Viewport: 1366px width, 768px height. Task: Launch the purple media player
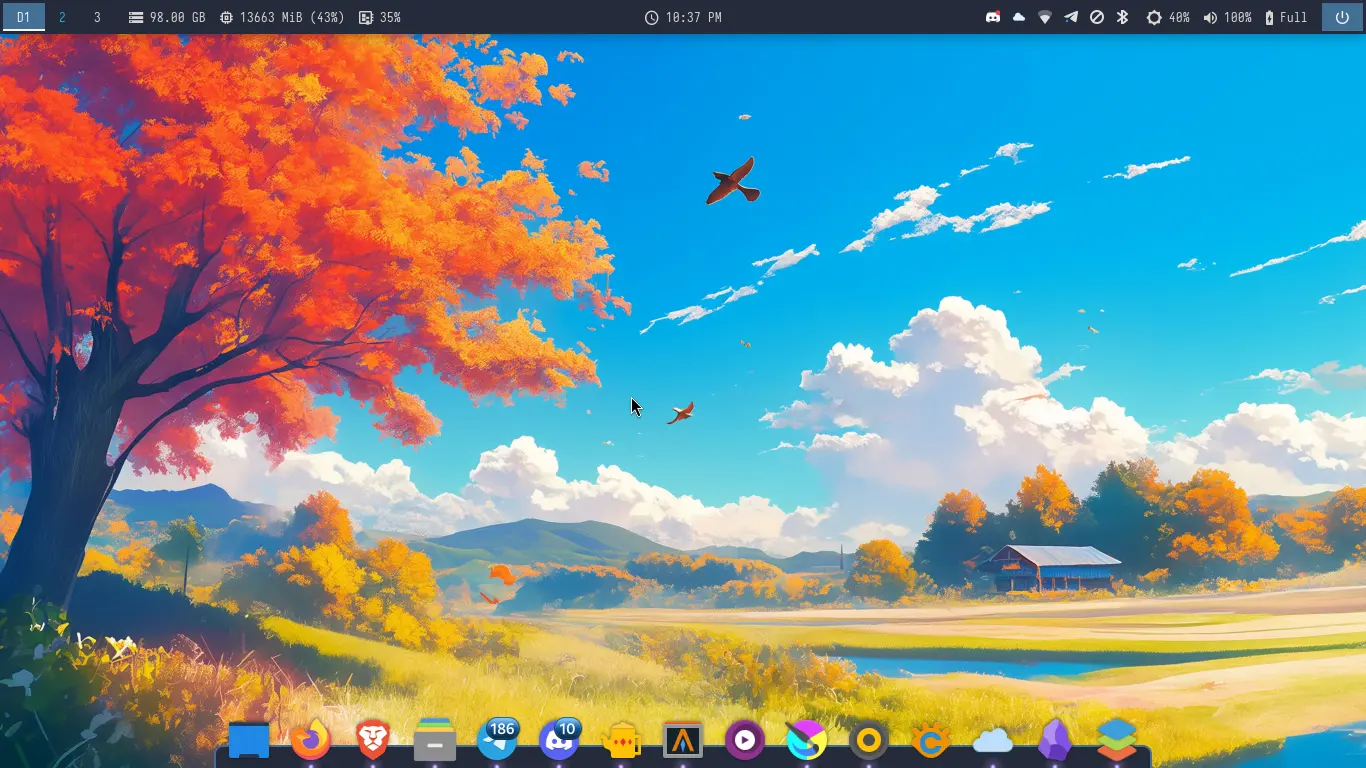tap(745, 740)
